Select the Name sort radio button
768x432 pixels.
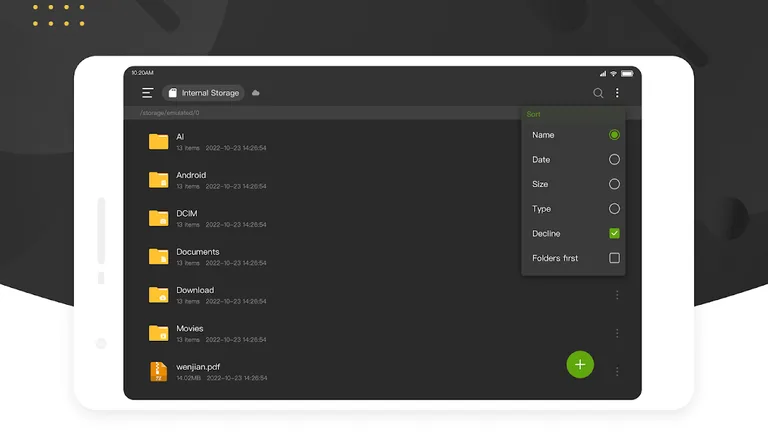(x=614, y=135)
